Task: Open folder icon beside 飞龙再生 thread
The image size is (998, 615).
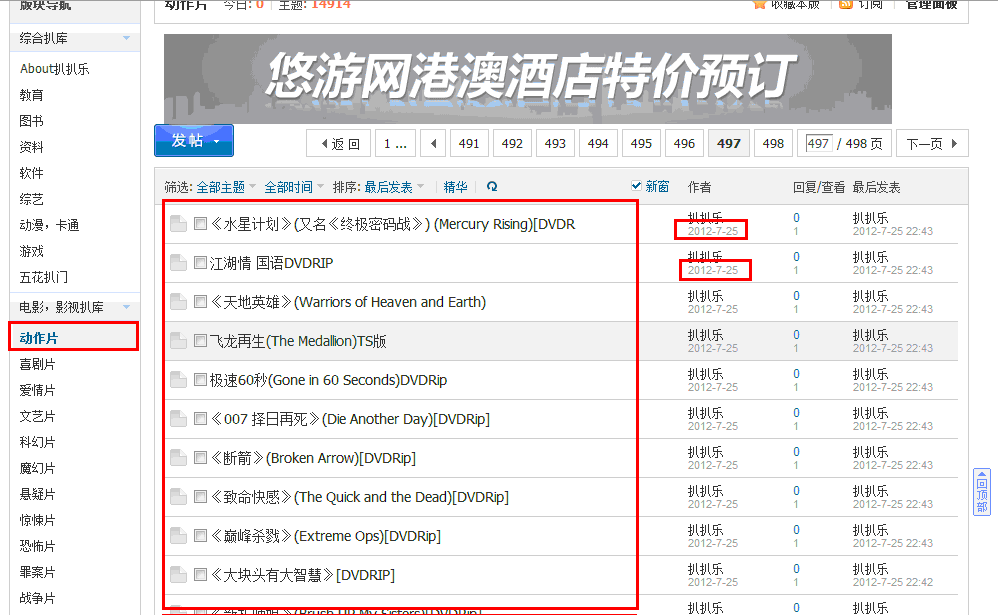Action: click(x=178, y=341)
